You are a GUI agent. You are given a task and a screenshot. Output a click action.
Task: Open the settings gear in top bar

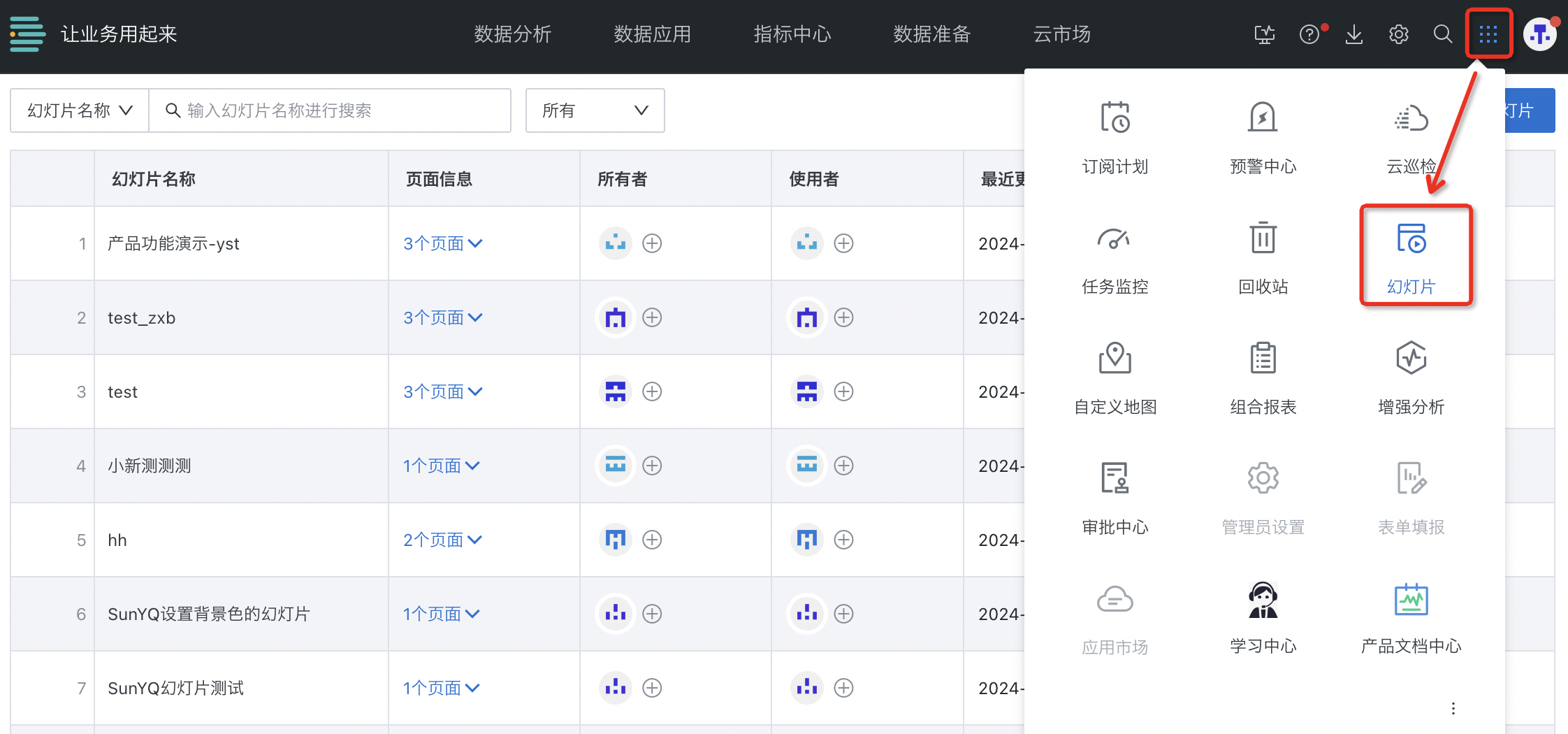1398,34
